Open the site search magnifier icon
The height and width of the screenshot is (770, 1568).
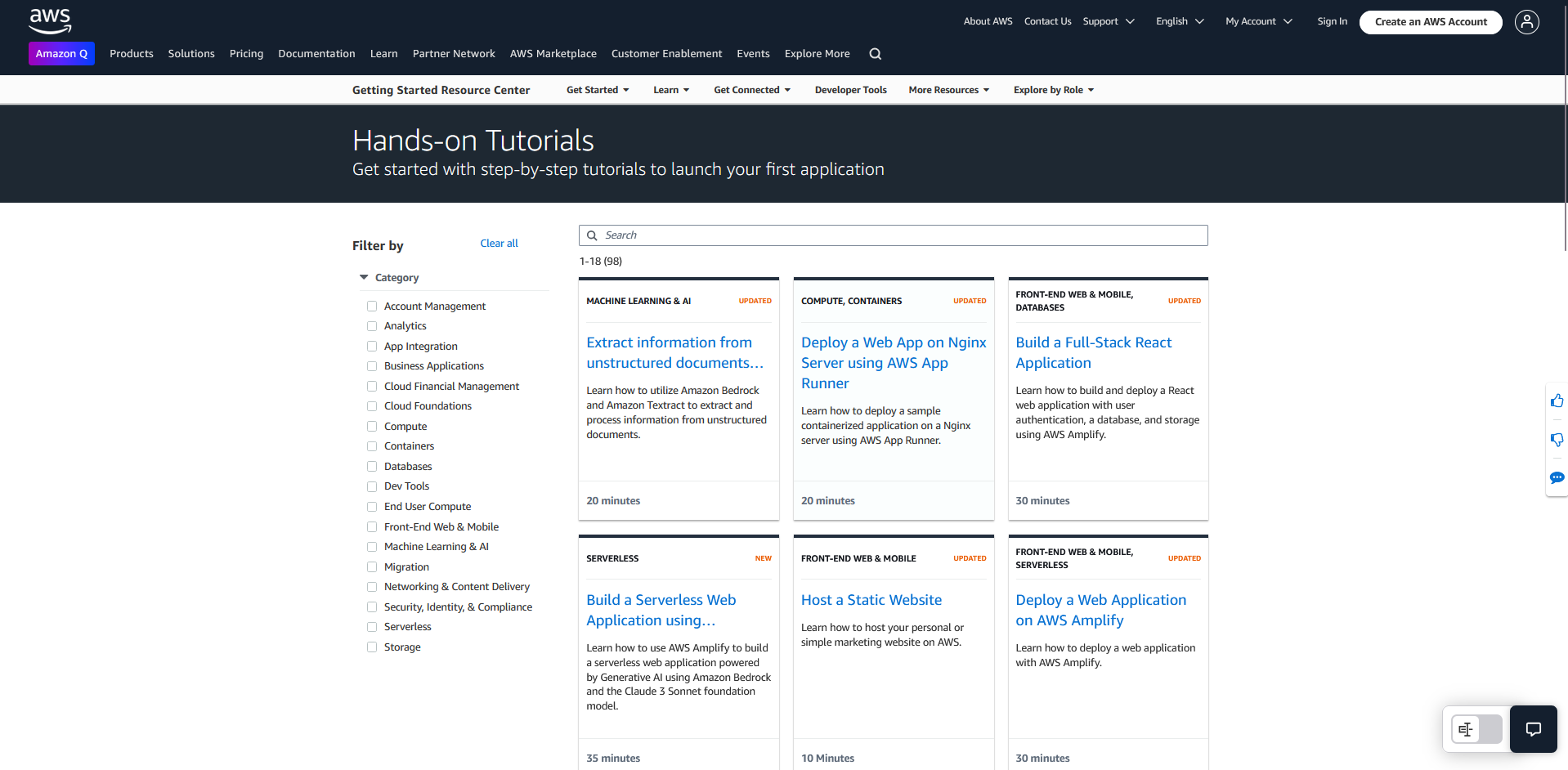tap(876, 54)
